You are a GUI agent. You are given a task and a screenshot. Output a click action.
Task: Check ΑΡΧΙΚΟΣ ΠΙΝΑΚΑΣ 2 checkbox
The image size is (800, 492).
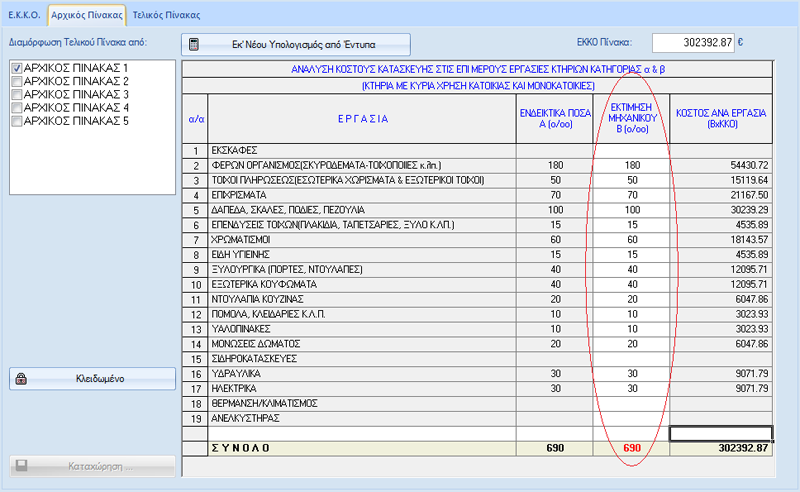tap(17, 81)
